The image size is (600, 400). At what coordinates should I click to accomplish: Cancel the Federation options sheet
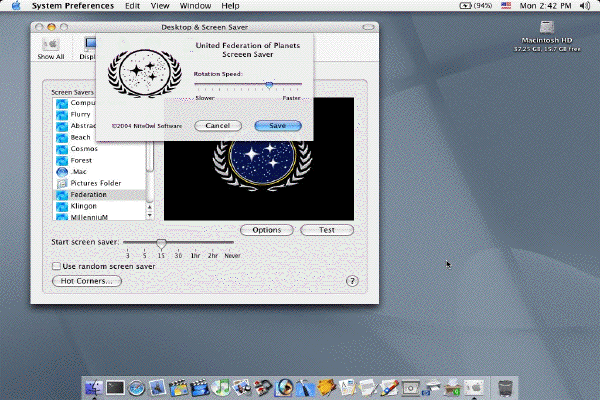coord(218,126)
